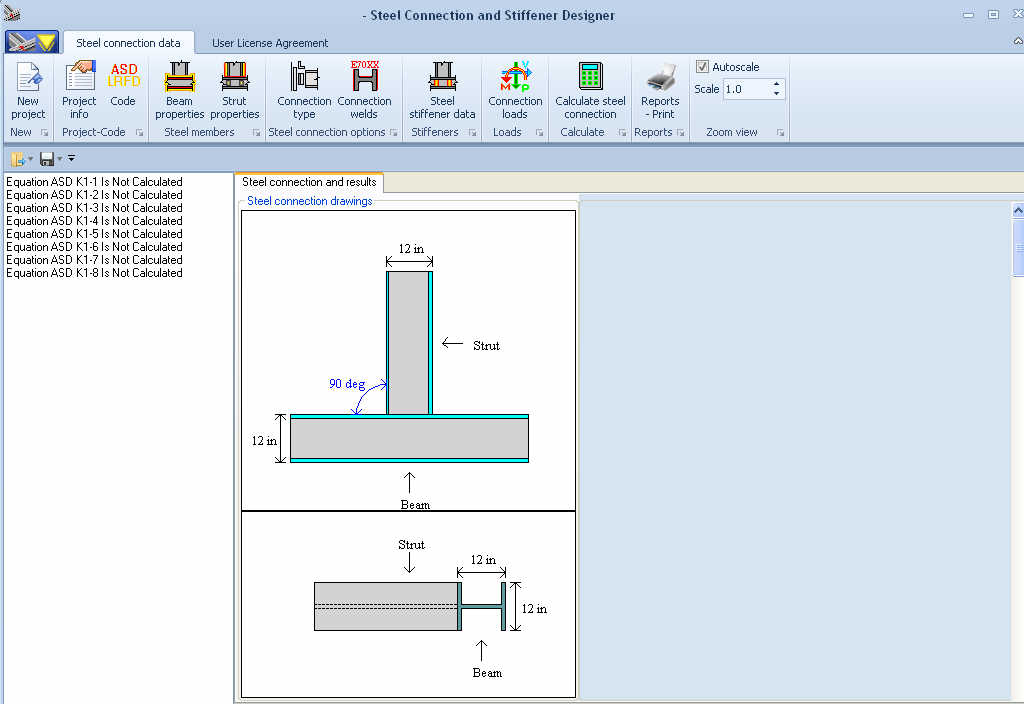This screenshot has height=704, width=1024.
Task: Open Connection welds settings
Action: (364, 90)
